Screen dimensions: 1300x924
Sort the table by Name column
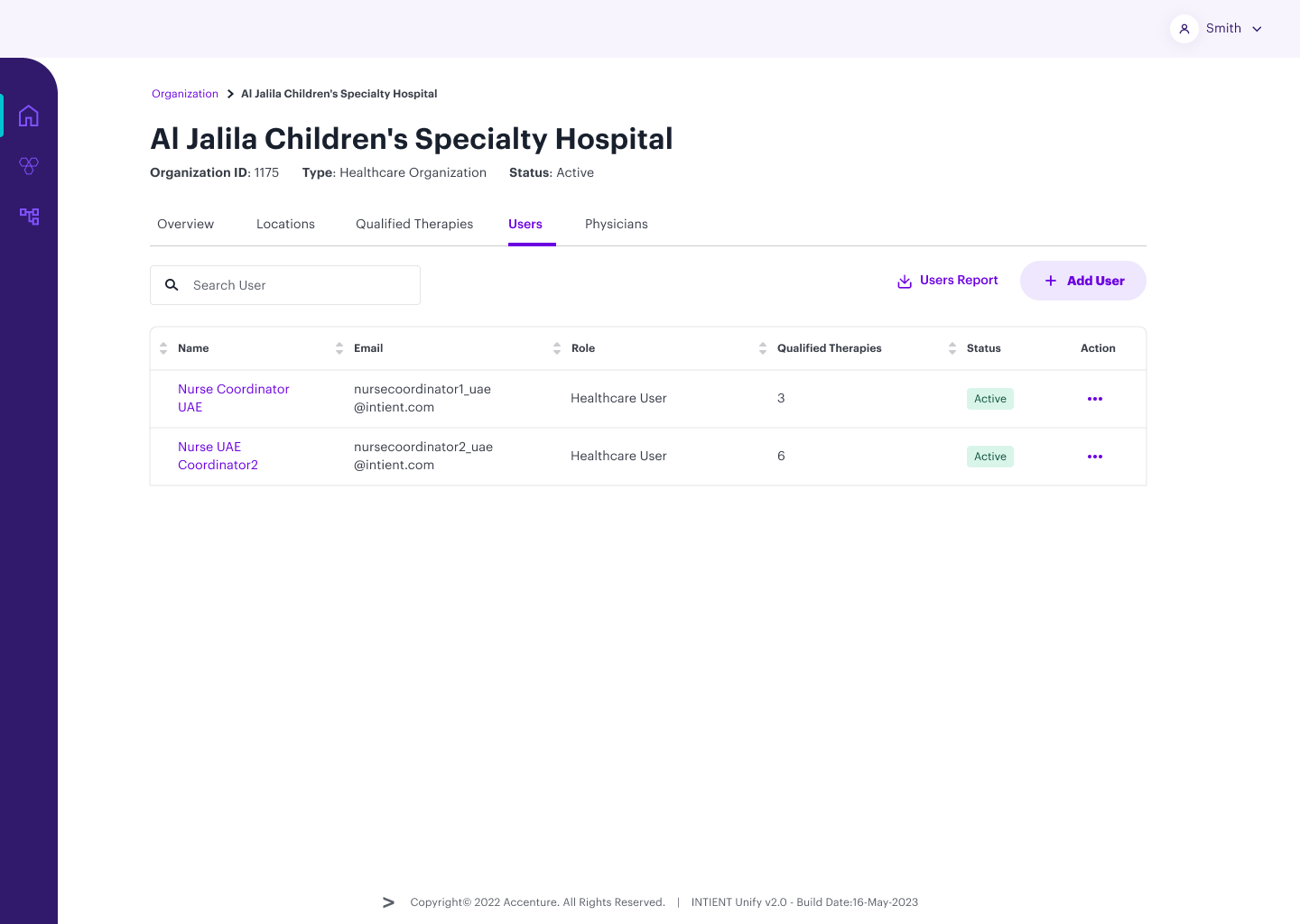163,348
